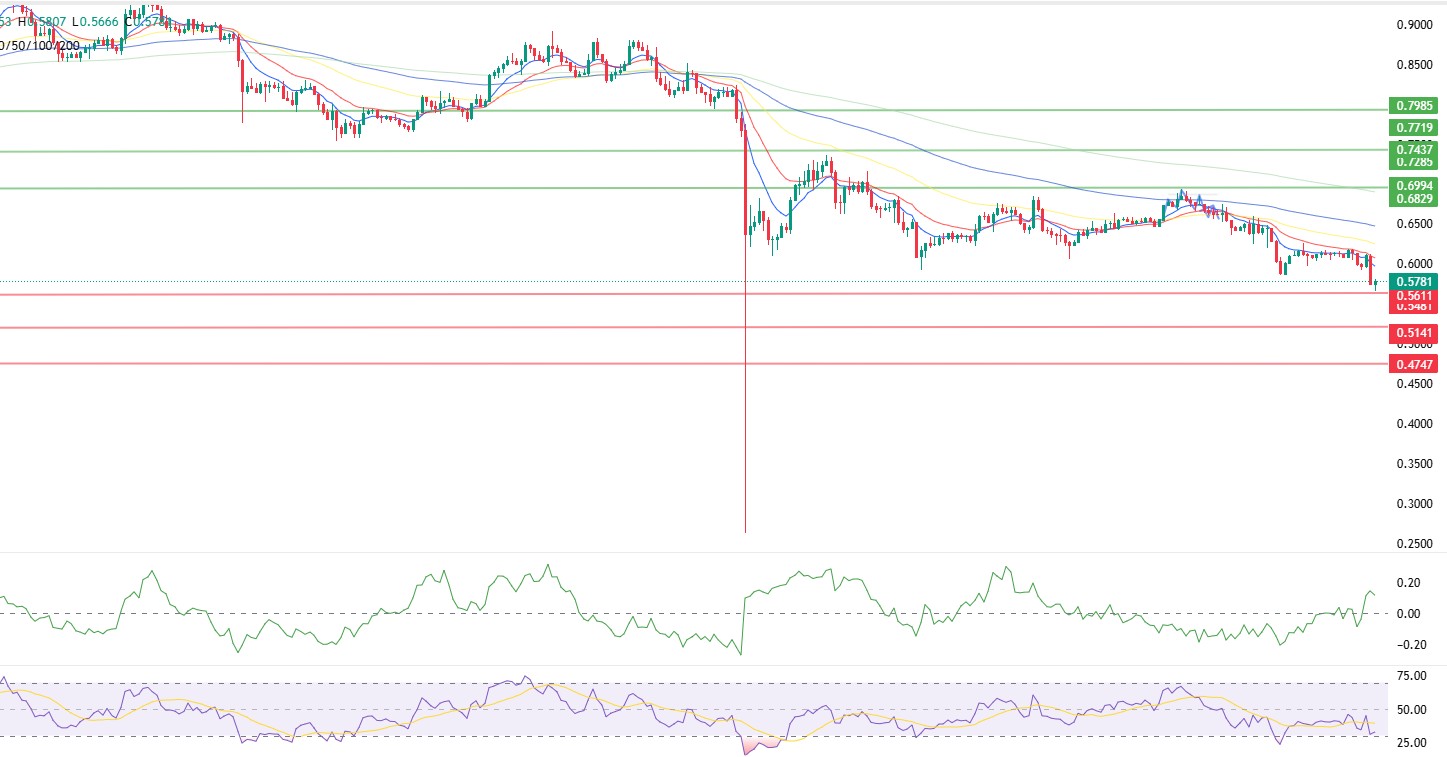This screenshot has width=1447, height=757.
Task: Select the 0.5611 red support label
Action: [1412, 296]
